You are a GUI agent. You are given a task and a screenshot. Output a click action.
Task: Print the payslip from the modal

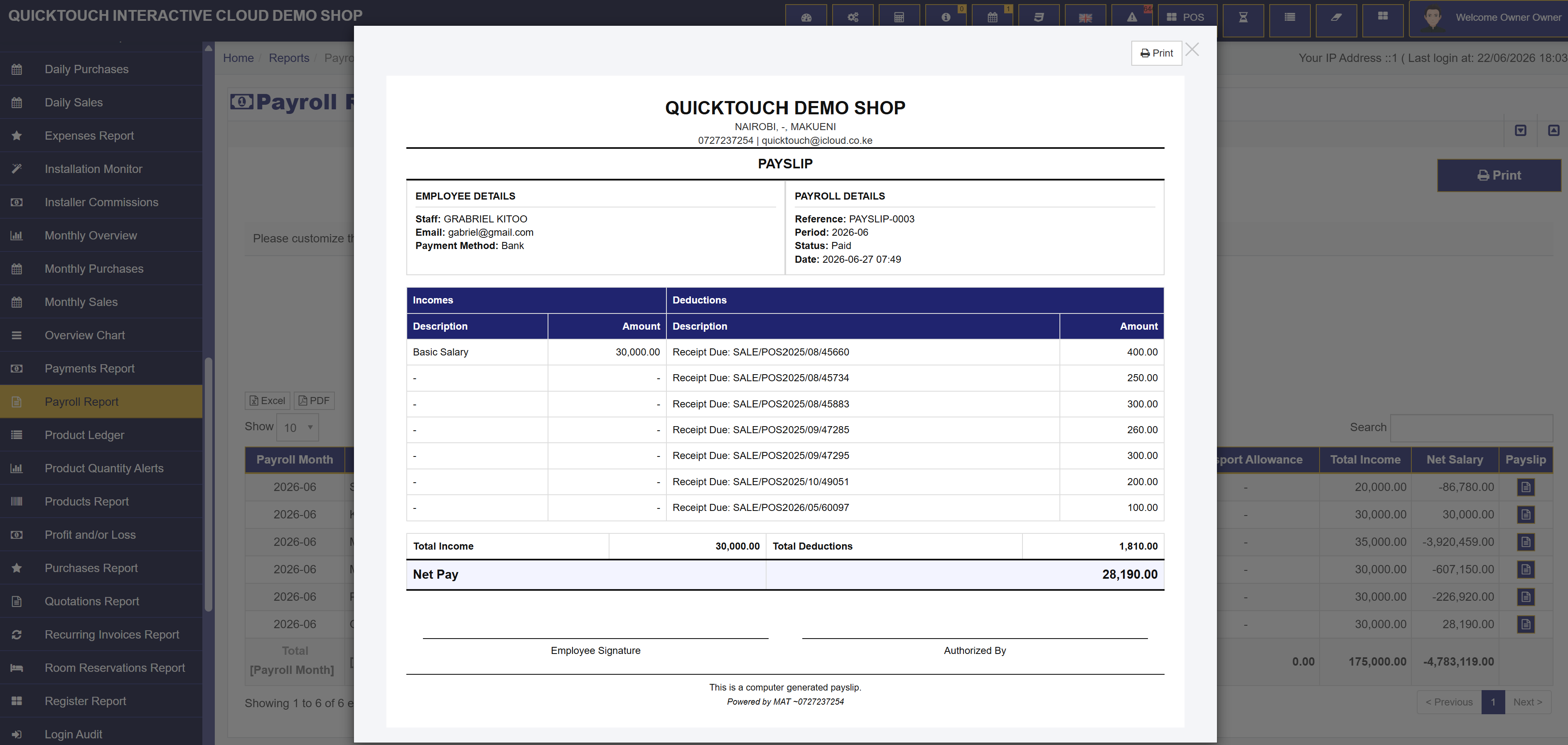tap(1157, 53)
